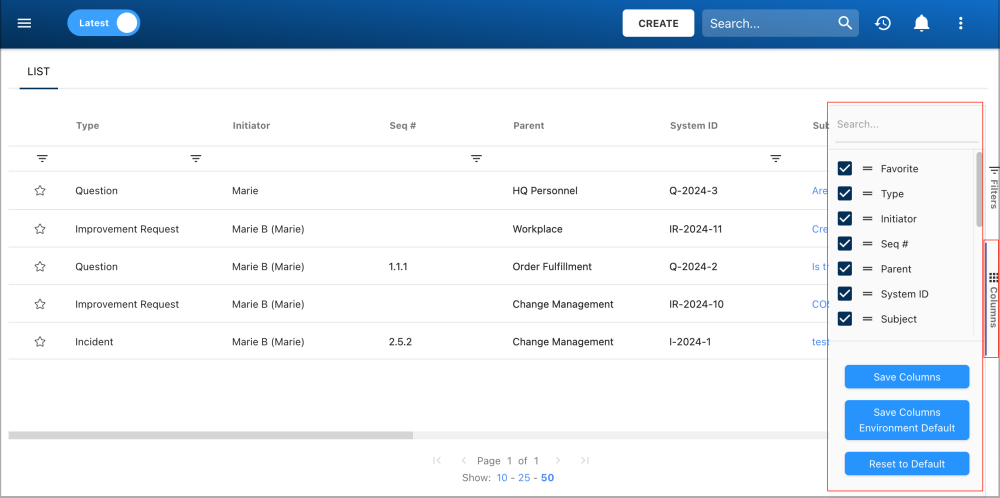Click Reset to Default button
Screen dimensions: 1000x498
point(907,464)
